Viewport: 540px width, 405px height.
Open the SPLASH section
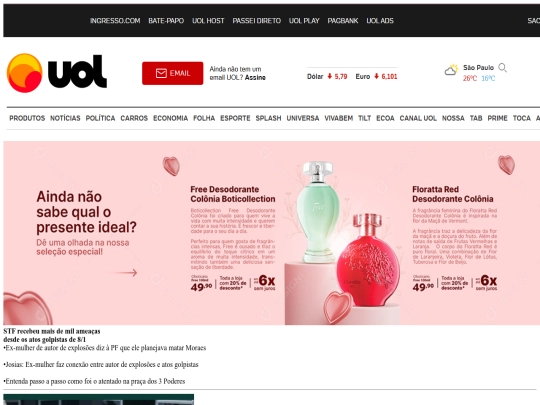pyautogui.click(x=268, y=118)
